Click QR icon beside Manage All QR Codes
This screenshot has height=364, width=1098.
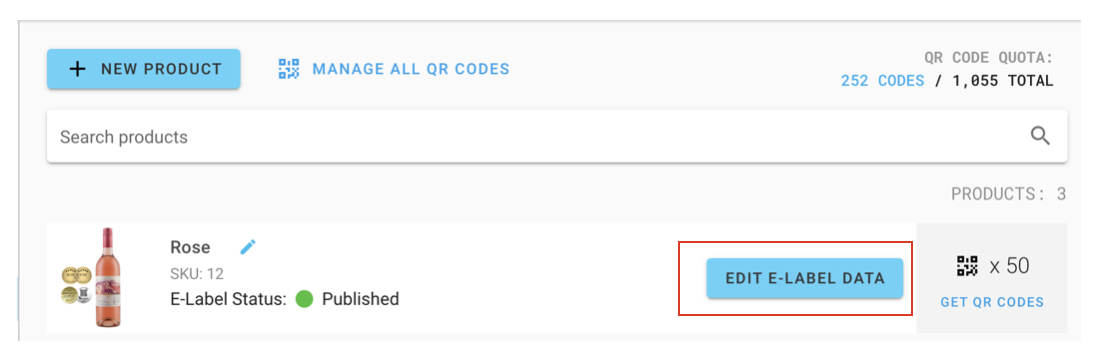[x=289, y=69]
